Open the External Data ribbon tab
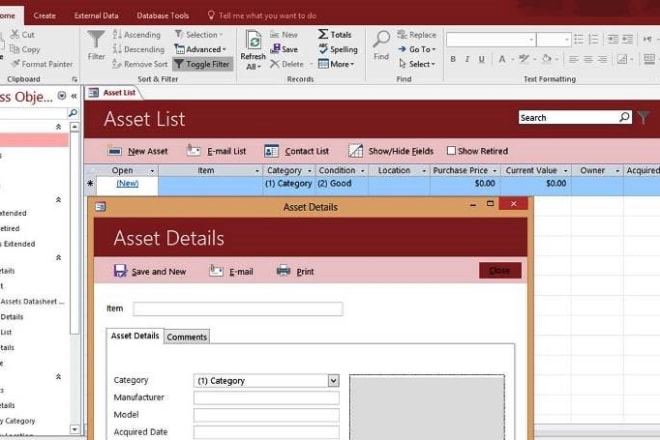 pyautogui.click(x=96, y=16)
